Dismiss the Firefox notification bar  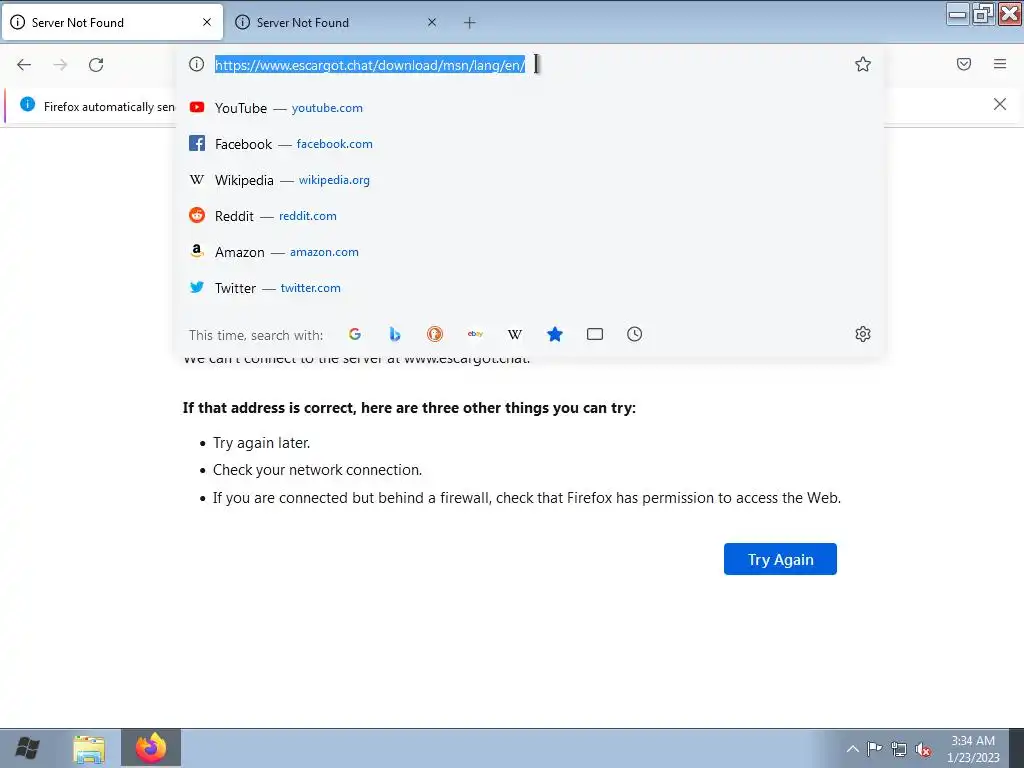[x=999, y=104]
